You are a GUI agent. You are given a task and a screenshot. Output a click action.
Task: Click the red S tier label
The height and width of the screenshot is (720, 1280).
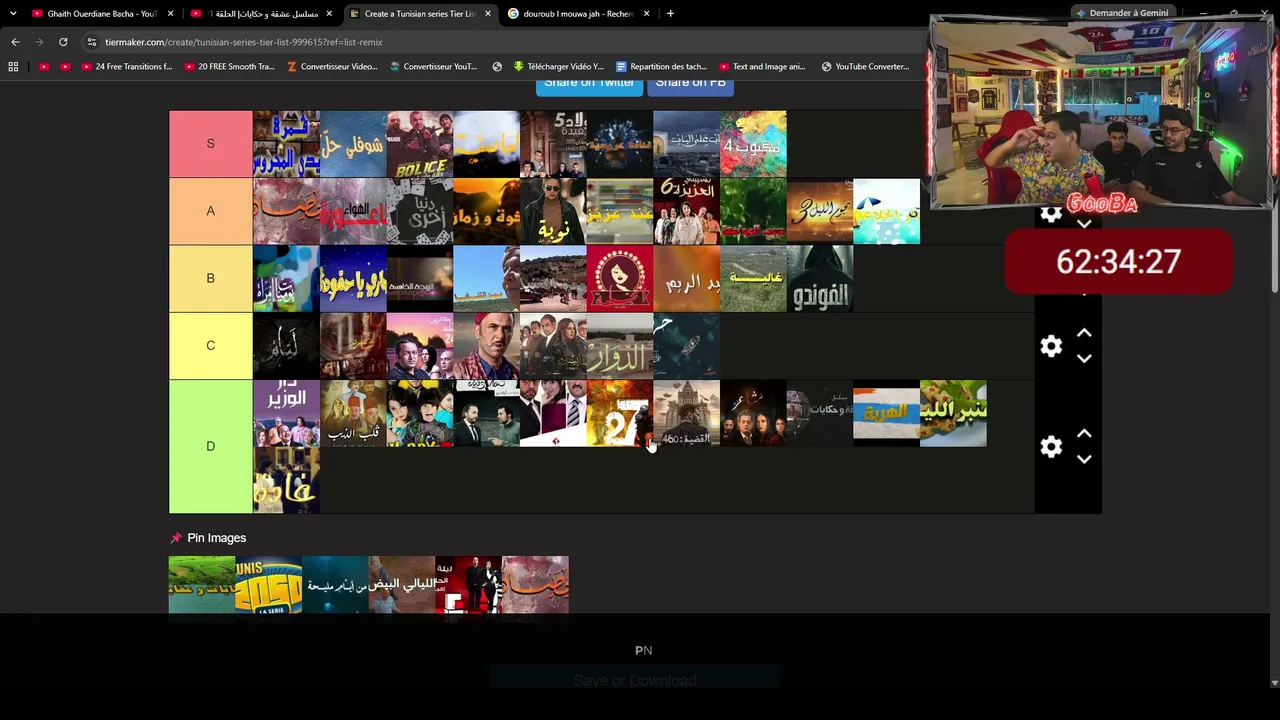pos(211,144)
